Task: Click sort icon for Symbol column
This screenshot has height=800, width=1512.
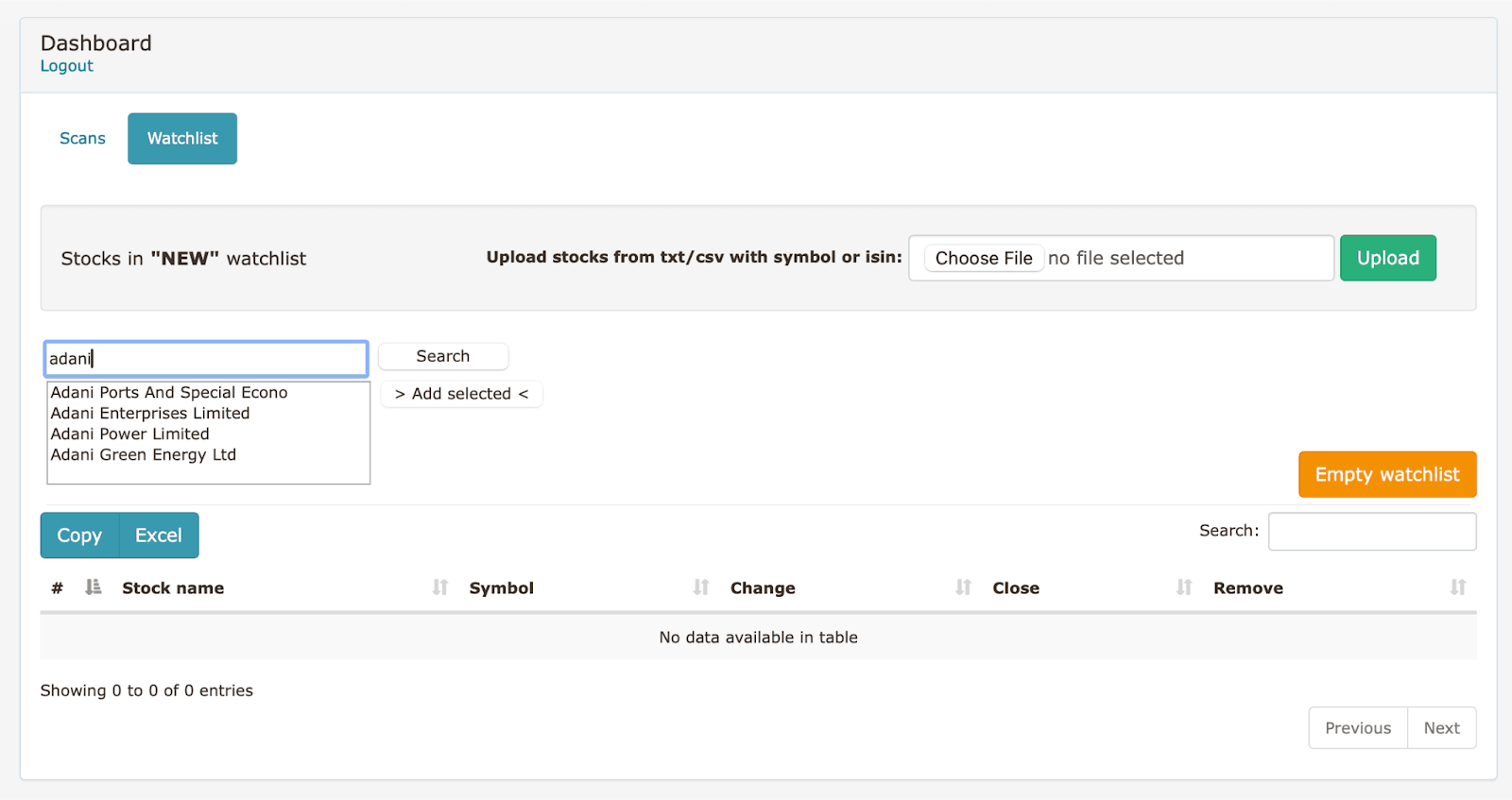Action: click(700, 587)
